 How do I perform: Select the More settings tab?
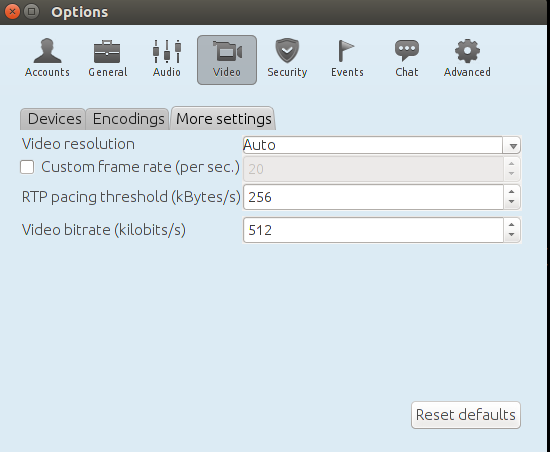tap(223, 119)
